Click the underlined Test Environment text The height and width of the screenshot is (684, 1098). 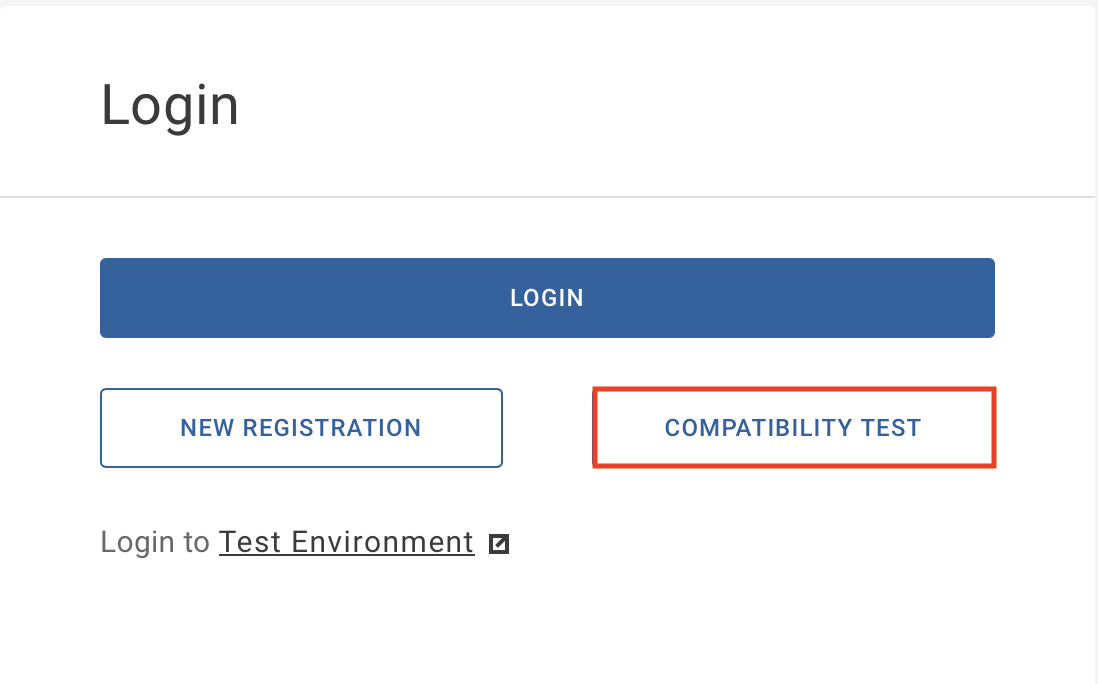pos(347,542)
